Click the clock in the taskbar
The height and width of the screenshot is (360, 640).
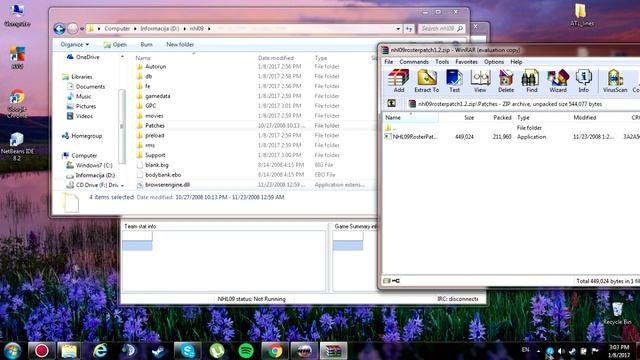[x=619, y=351]
